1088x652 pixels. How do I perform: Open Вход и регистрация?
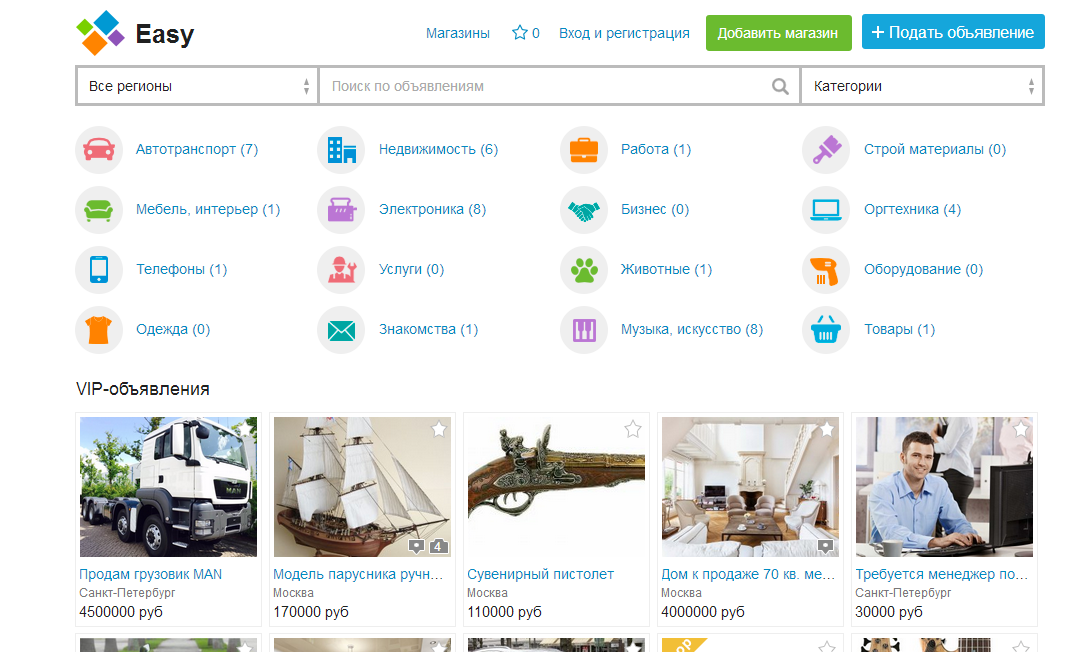(x=624, y=33)
